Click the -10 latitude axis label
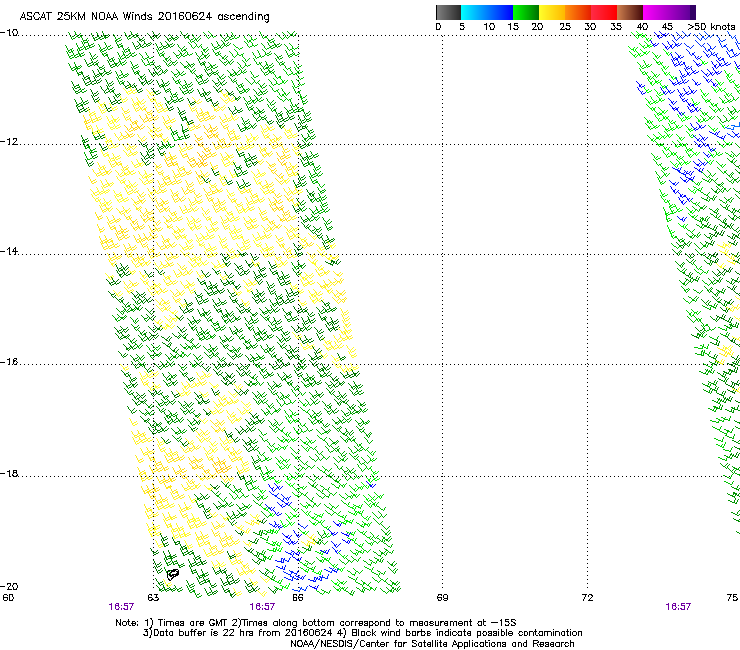This screenshot has width=740, height=650. [x=9, y=33]
